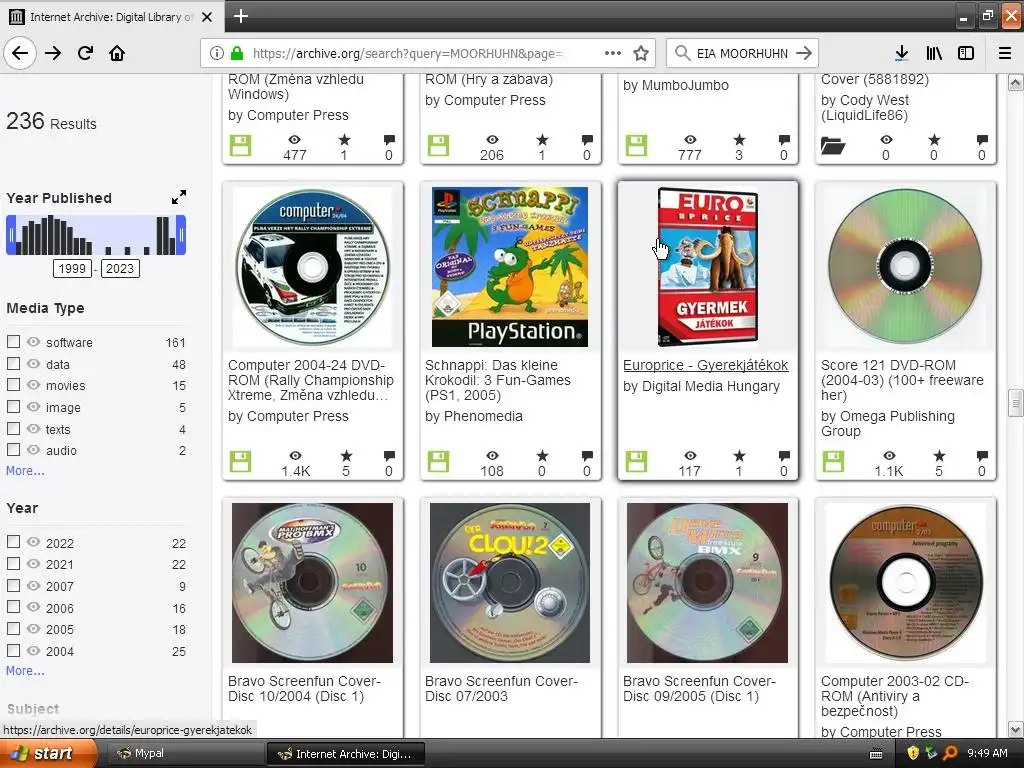Select the Internet Archive browser tab

[111, 17]
